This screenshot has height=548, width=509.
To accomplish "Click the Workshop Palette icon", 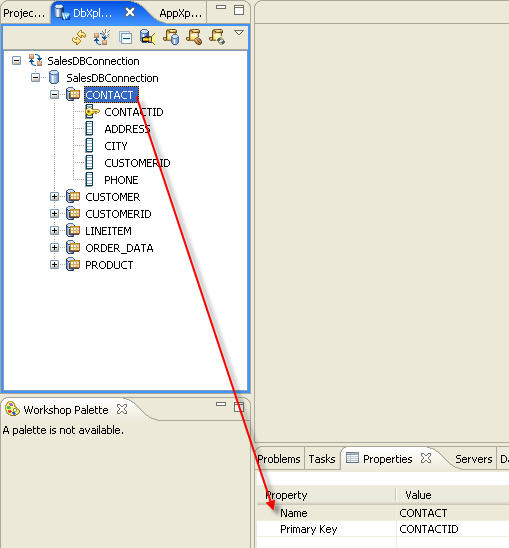I will (12, 409).
